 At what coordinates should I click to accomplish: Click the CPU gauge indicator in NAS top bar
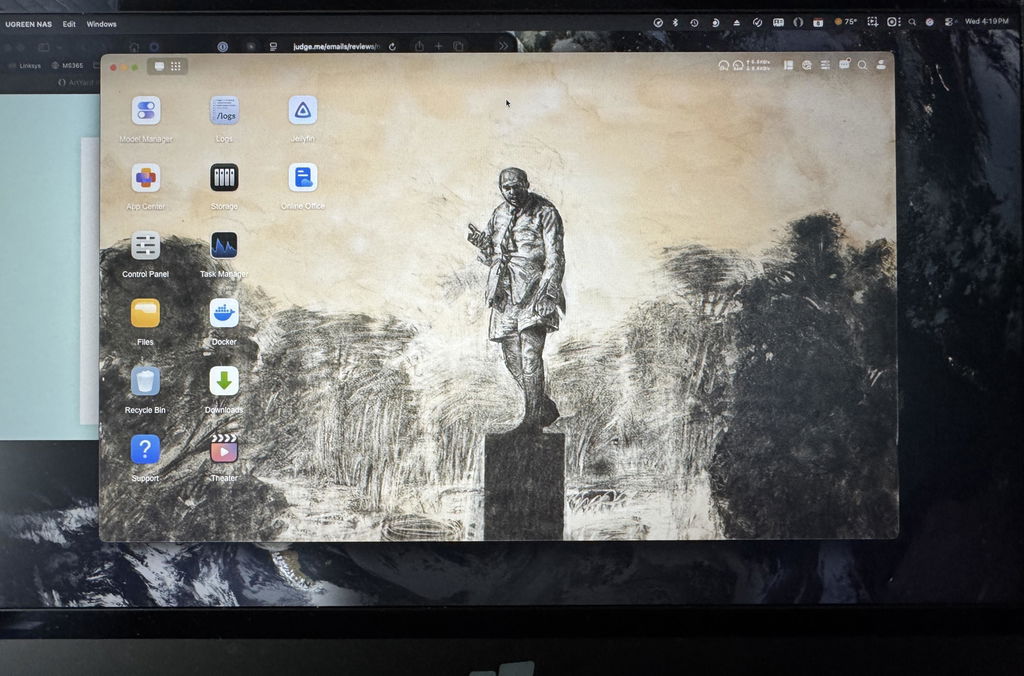724,65
